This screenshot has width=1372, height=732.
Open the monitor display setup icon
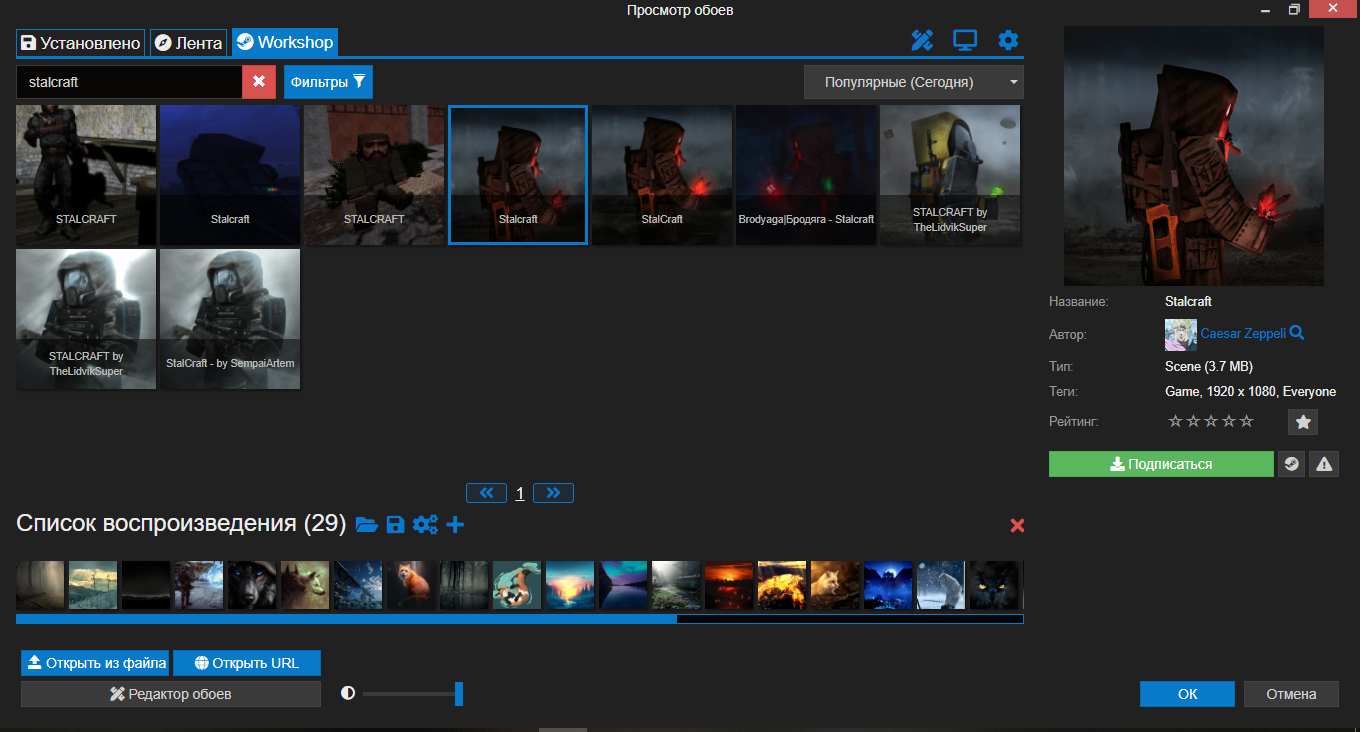[x=964, y=40]
